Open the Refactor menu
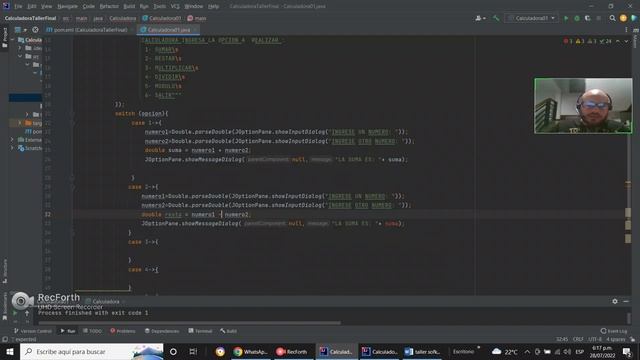640x360 pixels. tap(109, 7)
